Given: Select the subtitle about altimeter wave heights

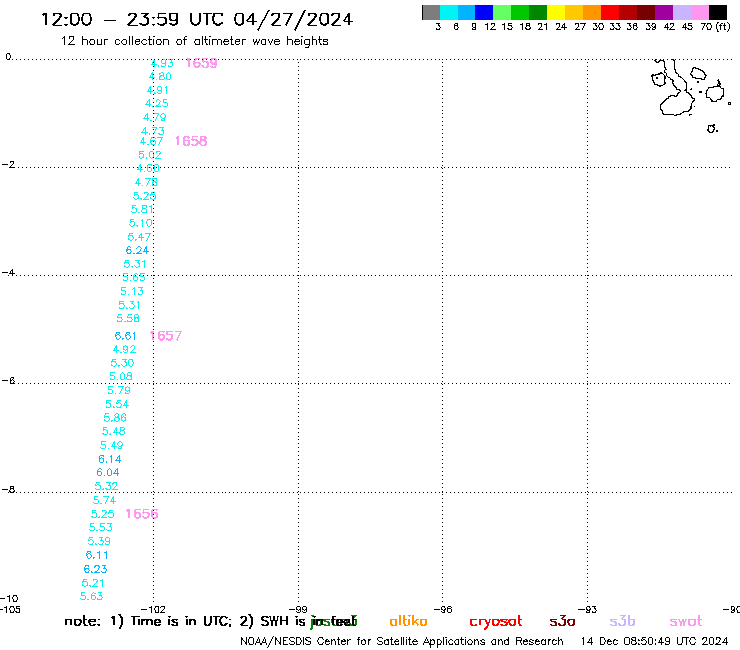Looking at the screenshot, I should [194, 41].
